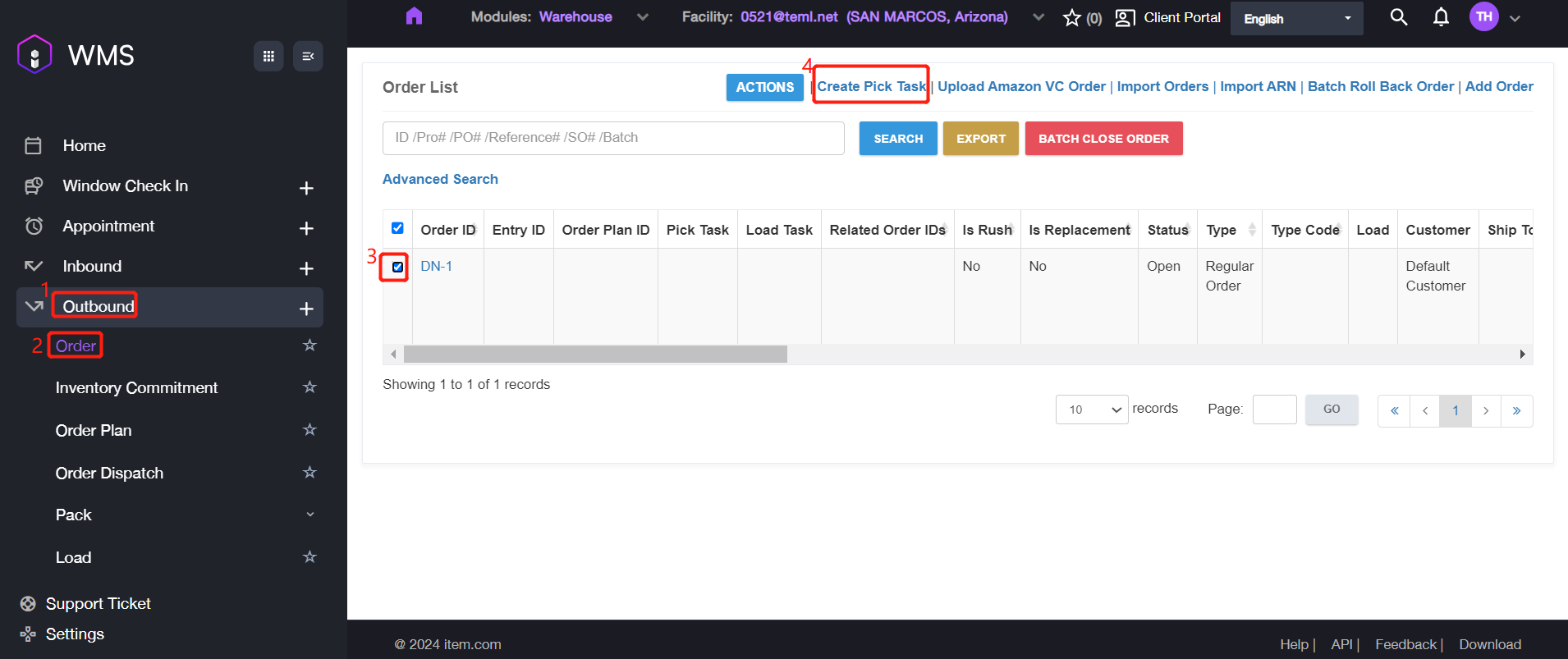This screenshot has height=659, width=1568.
Task: Open the English language dropdown
Action: pyautogui.click(x=1296, y=18)
